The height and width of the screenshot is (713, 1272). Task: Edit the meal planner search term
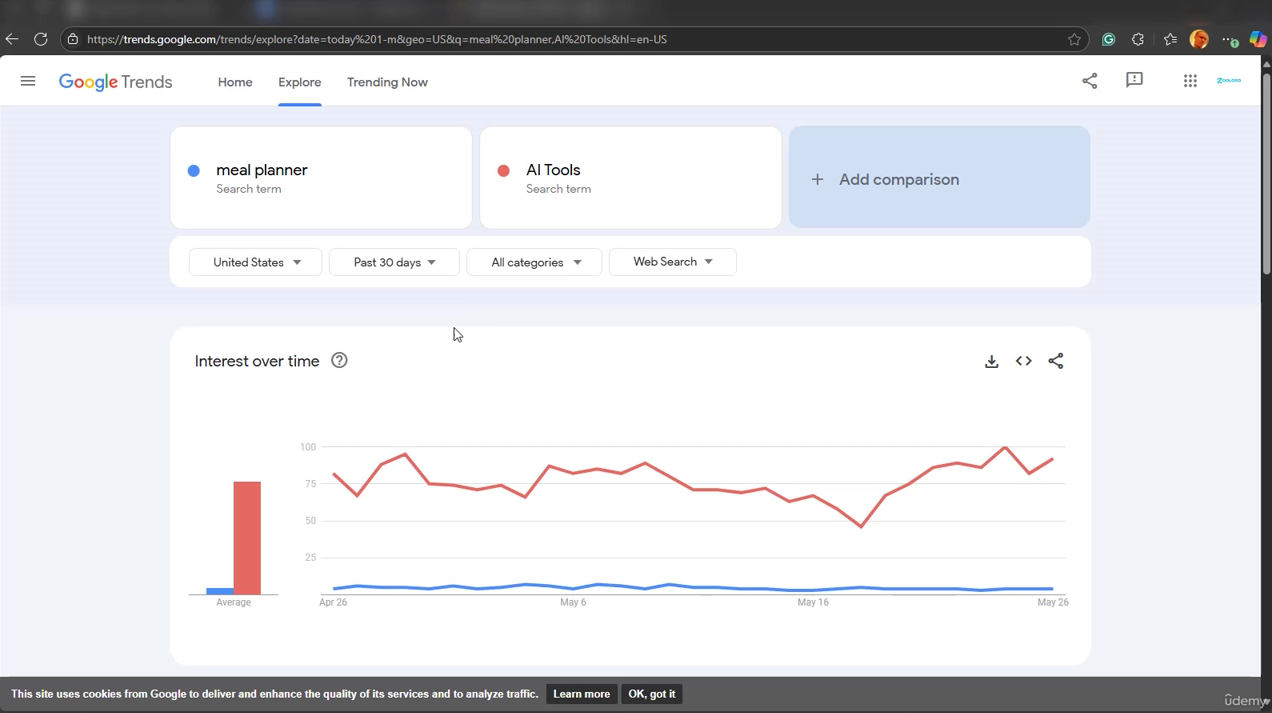coord(321,178)
